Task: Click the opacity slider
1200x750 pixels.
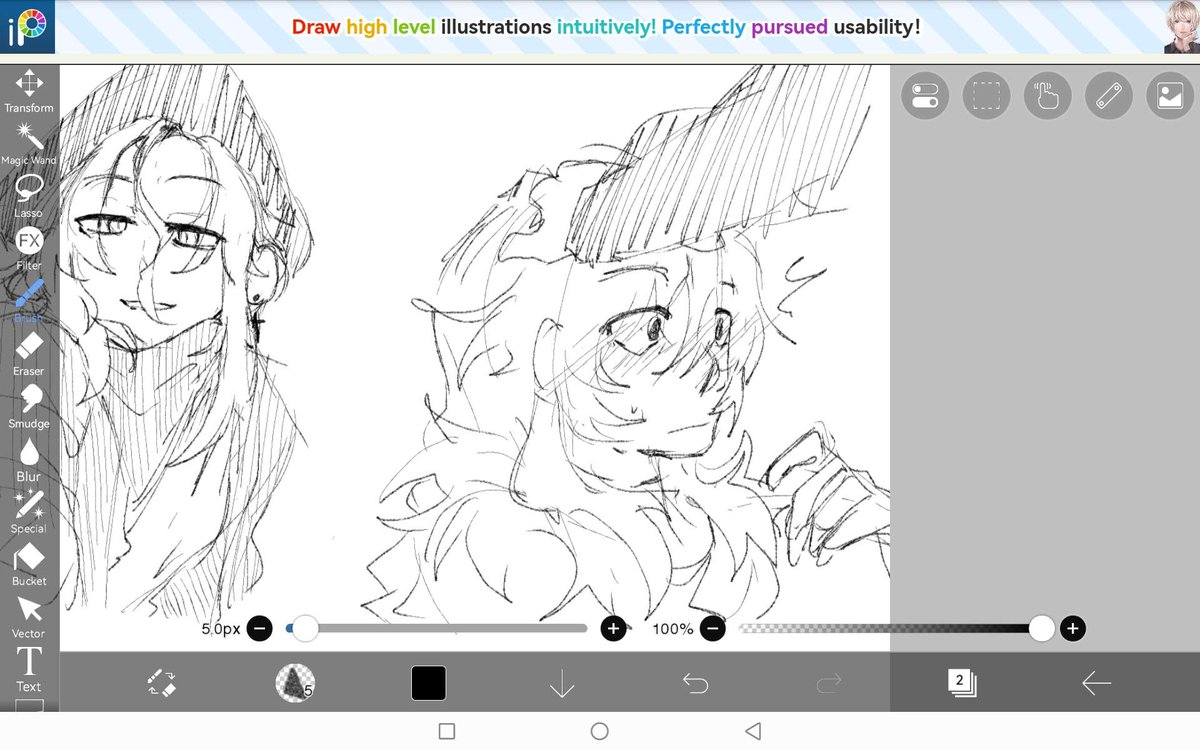Action: pos(896,628)
